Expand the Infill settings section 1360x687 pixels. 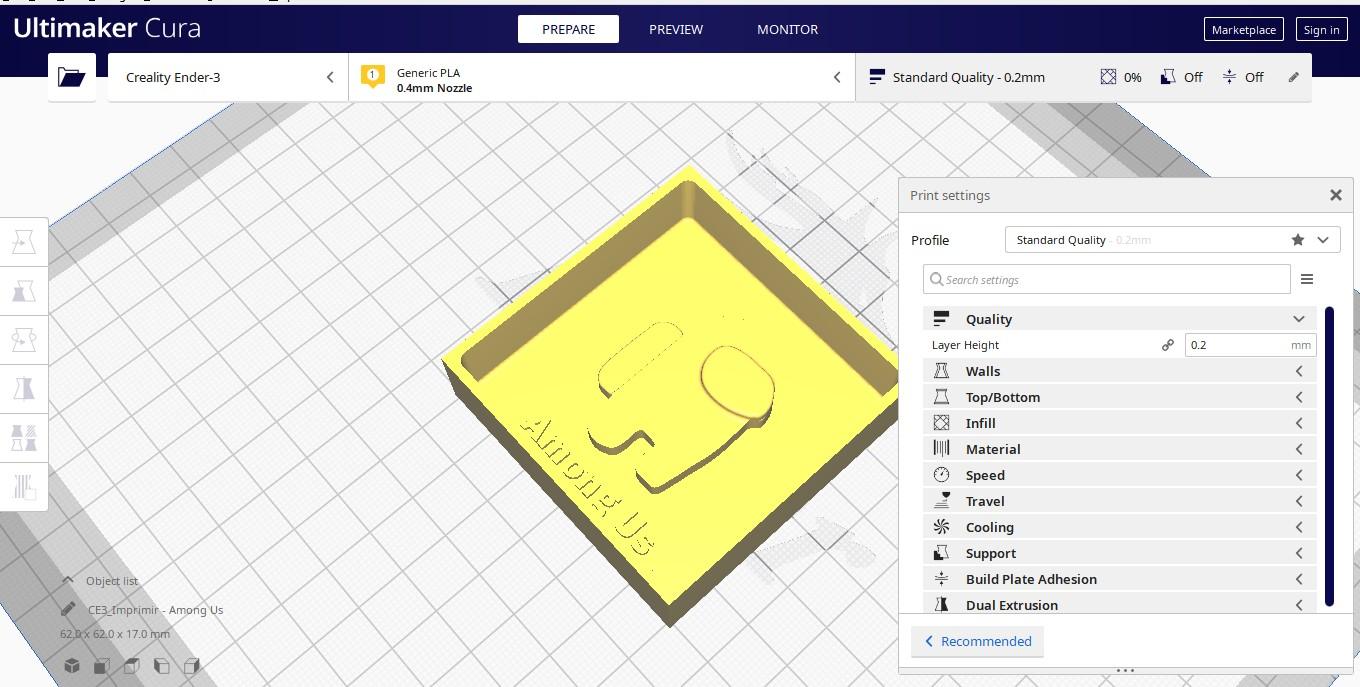(1119, 423)
